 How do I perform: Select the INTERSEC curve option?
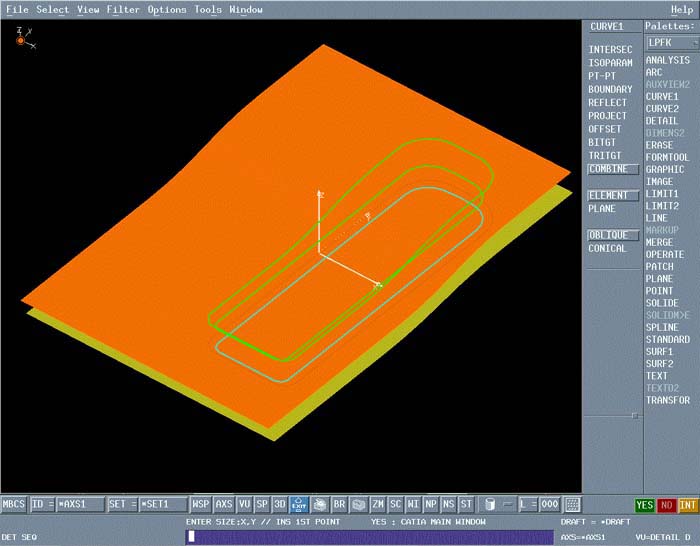[x=610, y=49]
